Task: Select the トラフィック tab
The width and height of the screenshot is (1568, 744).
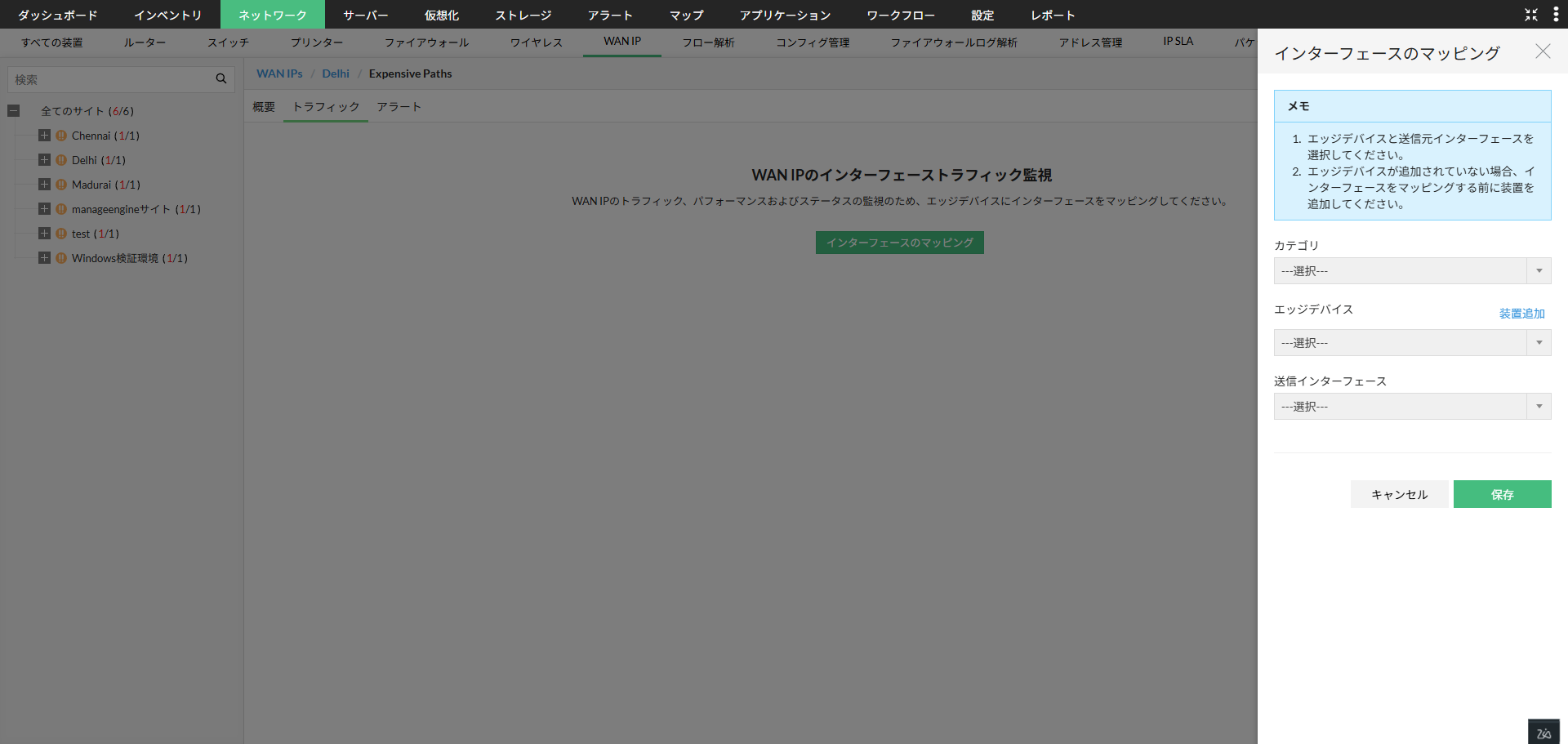Action: point(326,107)
